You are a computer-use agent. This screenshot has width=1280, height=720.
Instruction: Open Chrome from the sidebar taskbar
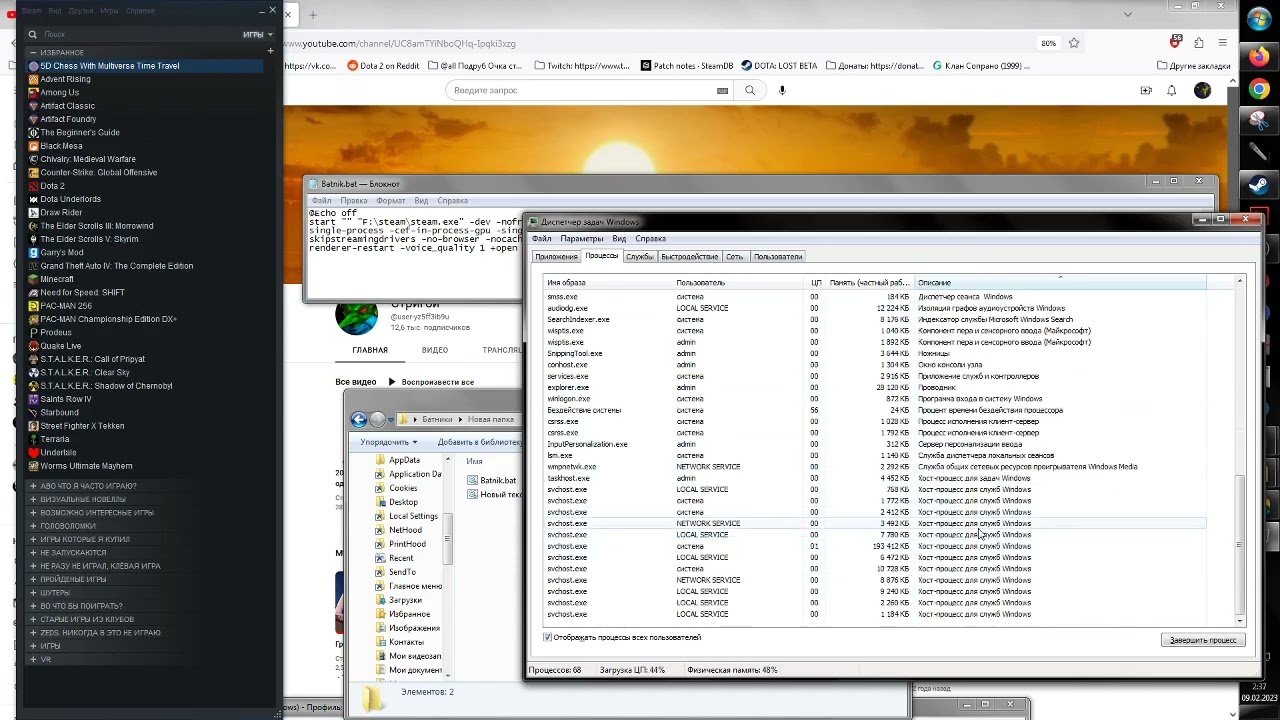[x=1258, y=90]
